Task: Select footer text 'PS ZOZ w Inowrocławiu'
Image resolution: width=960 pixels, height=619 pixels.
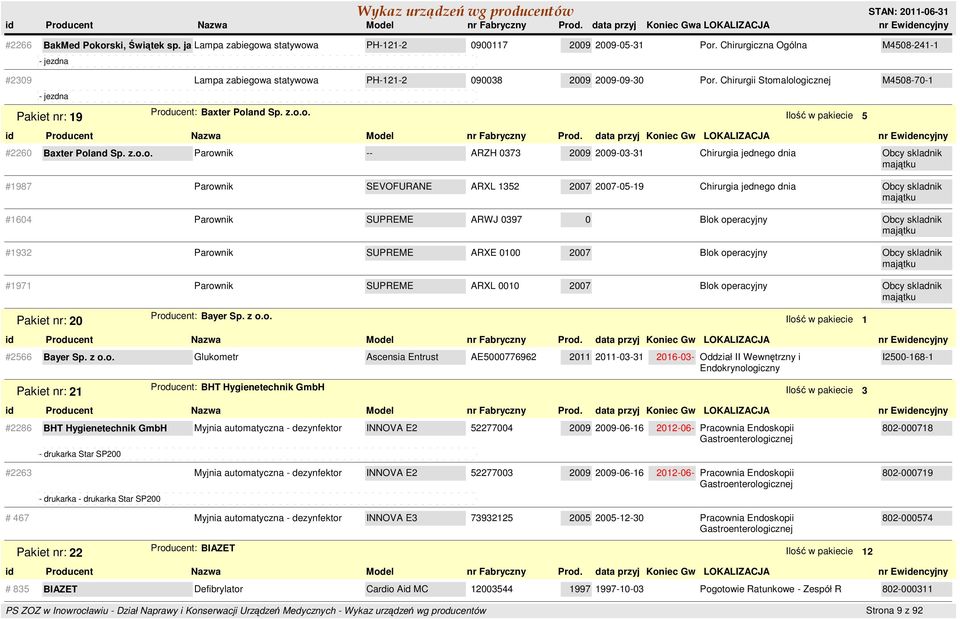Action: pos(57,610)
